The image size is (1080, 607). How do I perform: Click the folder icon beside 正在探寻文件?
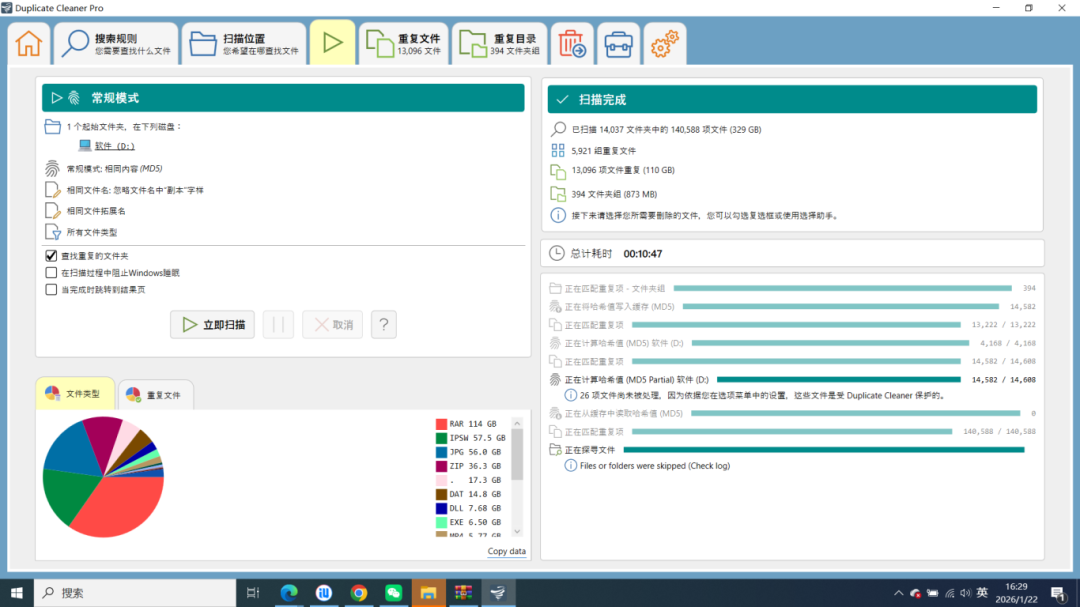(555, 450)
